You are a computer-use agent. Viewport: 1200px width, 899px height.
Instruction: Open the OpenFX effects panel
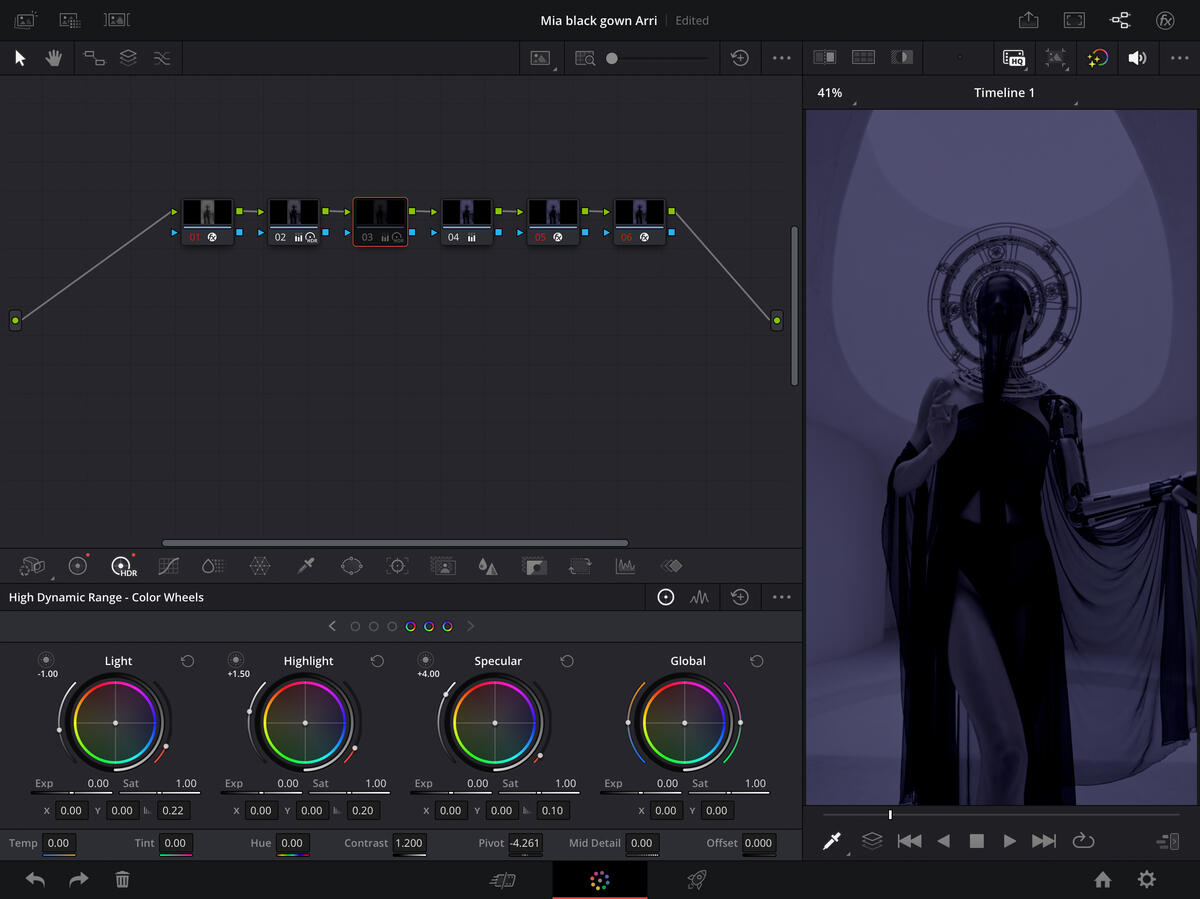tap(1165, 20)
